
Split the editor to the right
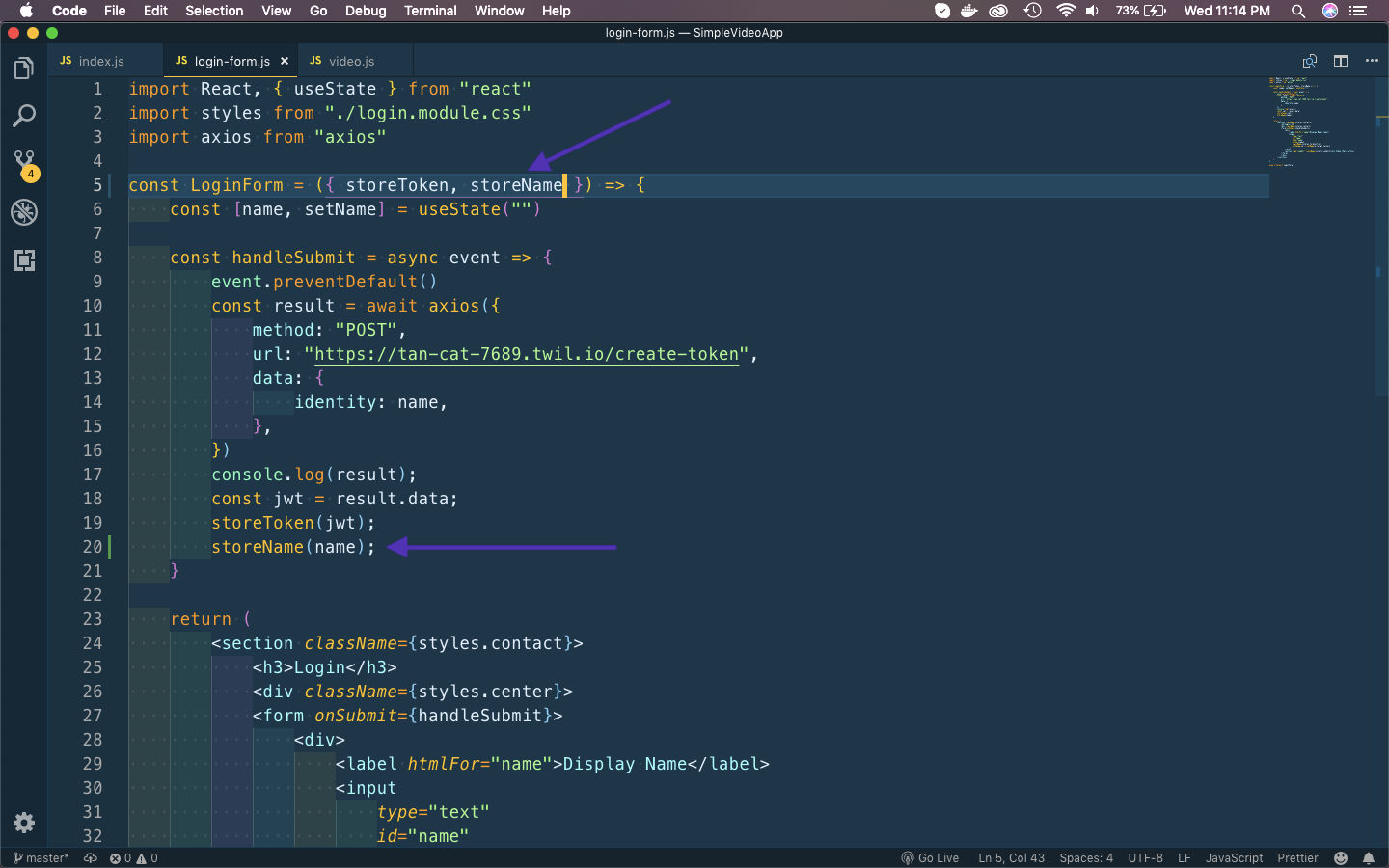point(1341,61)
